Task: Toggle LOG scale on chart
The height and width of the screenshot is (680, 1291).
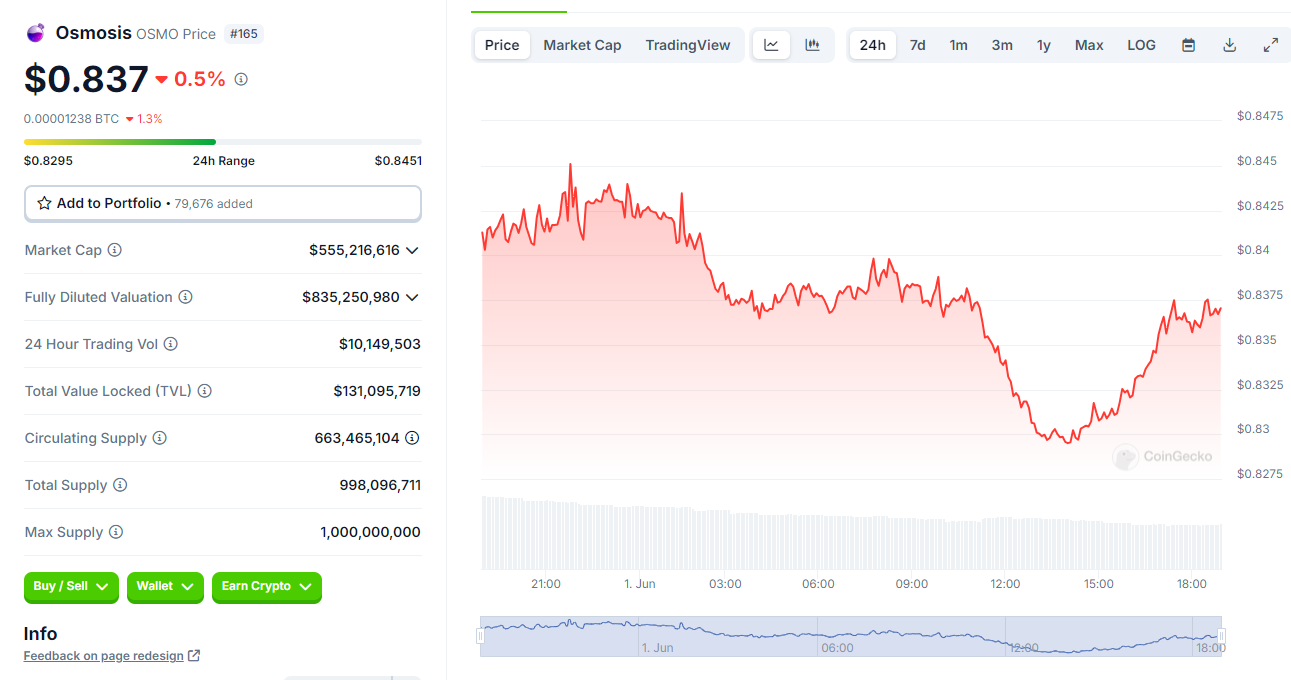Action: (1141, 45)
